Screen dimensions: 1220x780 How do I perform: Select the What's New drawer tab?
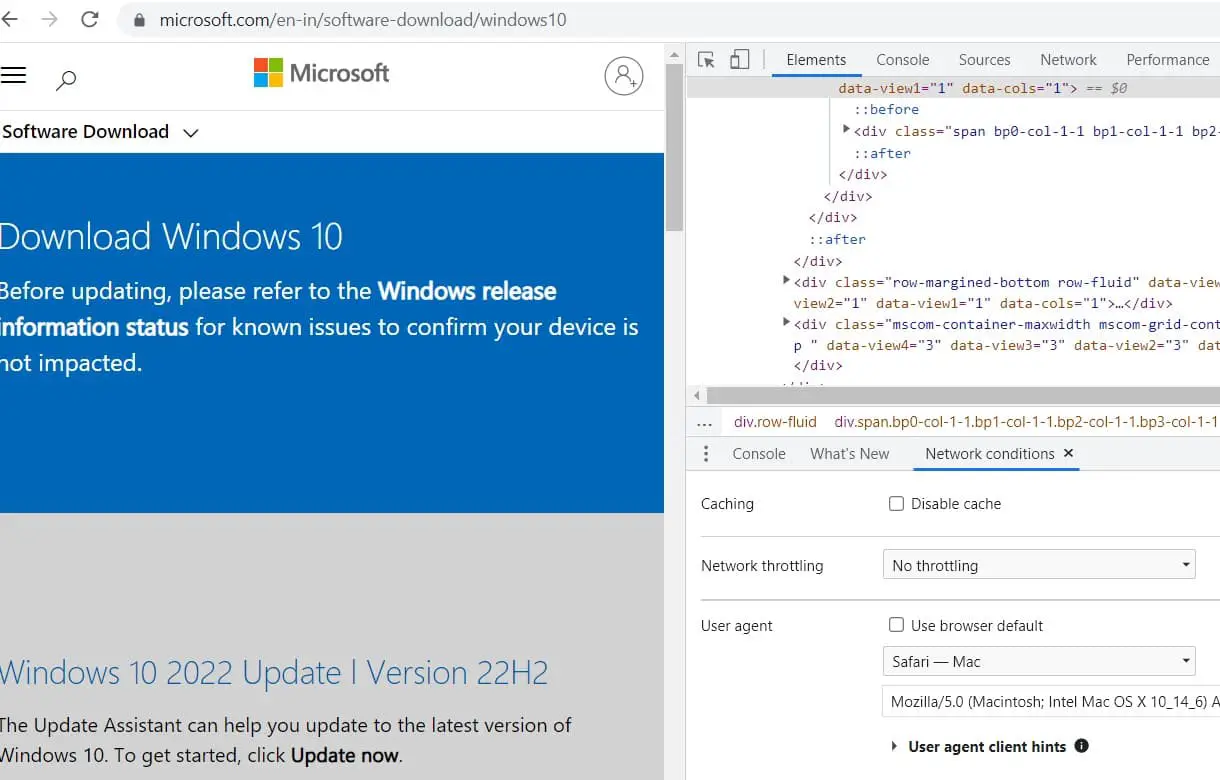(849, 454)
